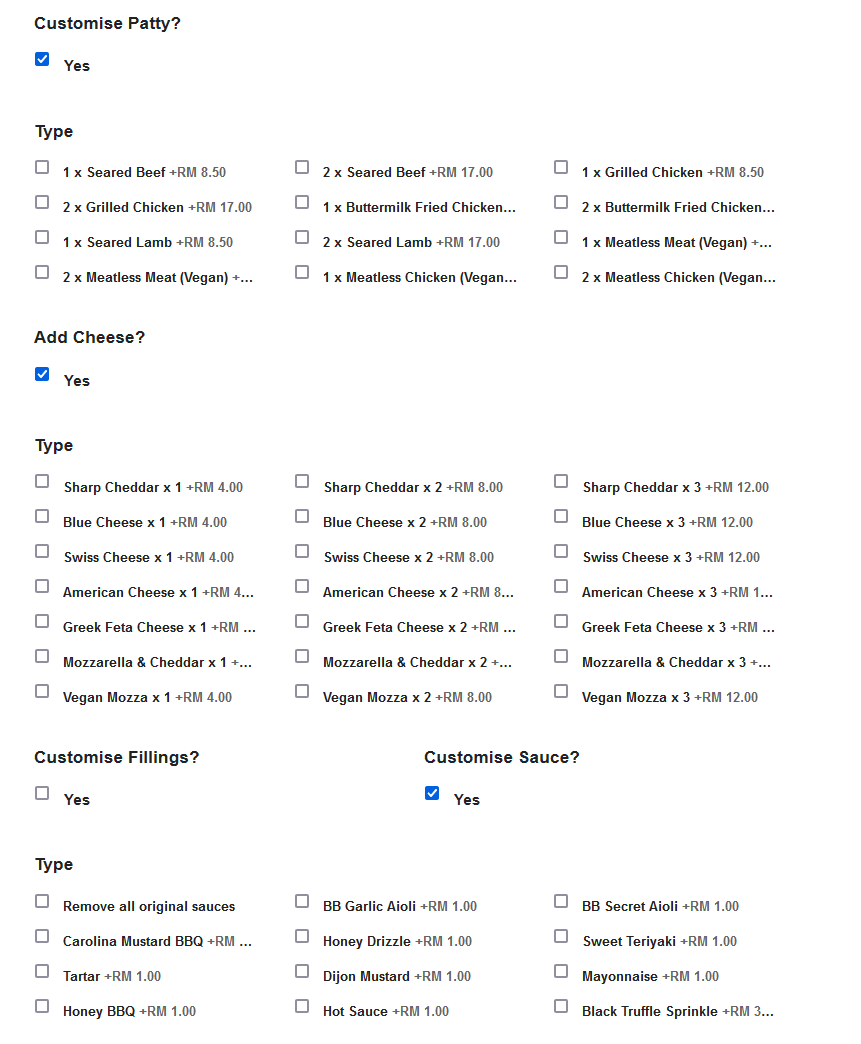
Task: Choose 2 x Seared Lamb patty
Action: point(302,236)
